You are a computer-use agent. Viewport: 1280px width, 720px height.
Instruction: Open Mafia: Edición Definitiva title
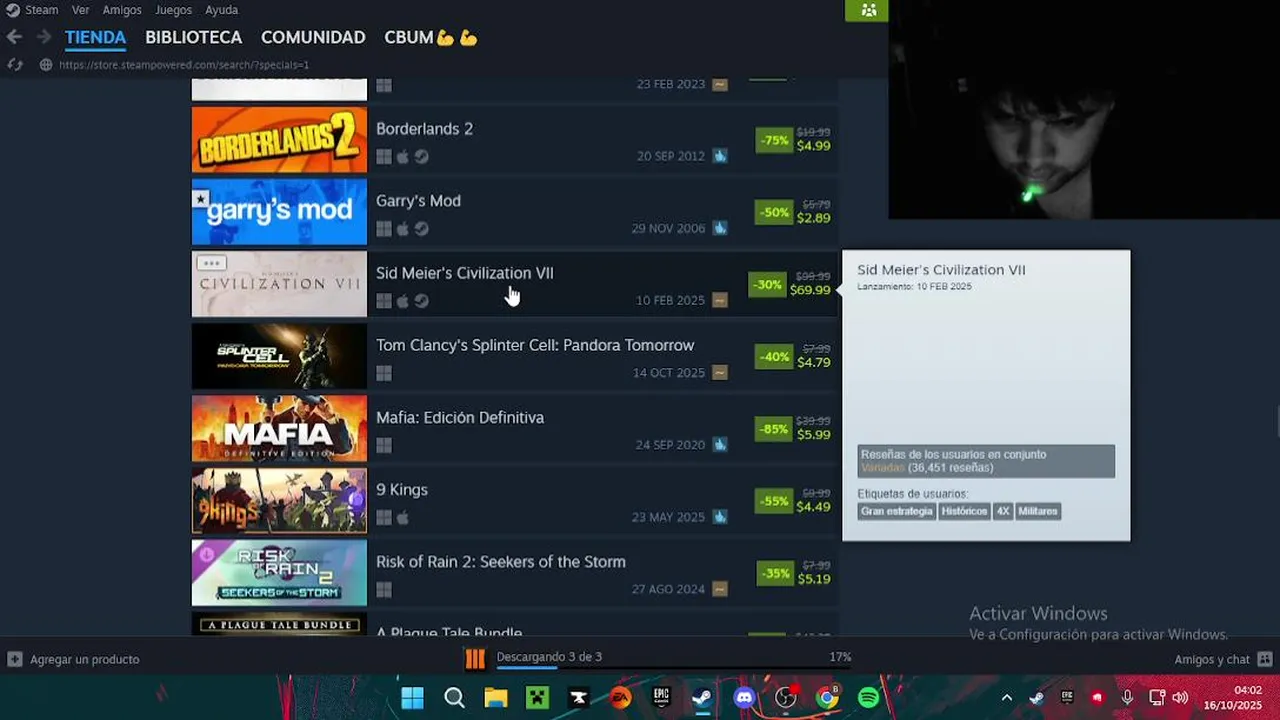click(x=460, y=417)
